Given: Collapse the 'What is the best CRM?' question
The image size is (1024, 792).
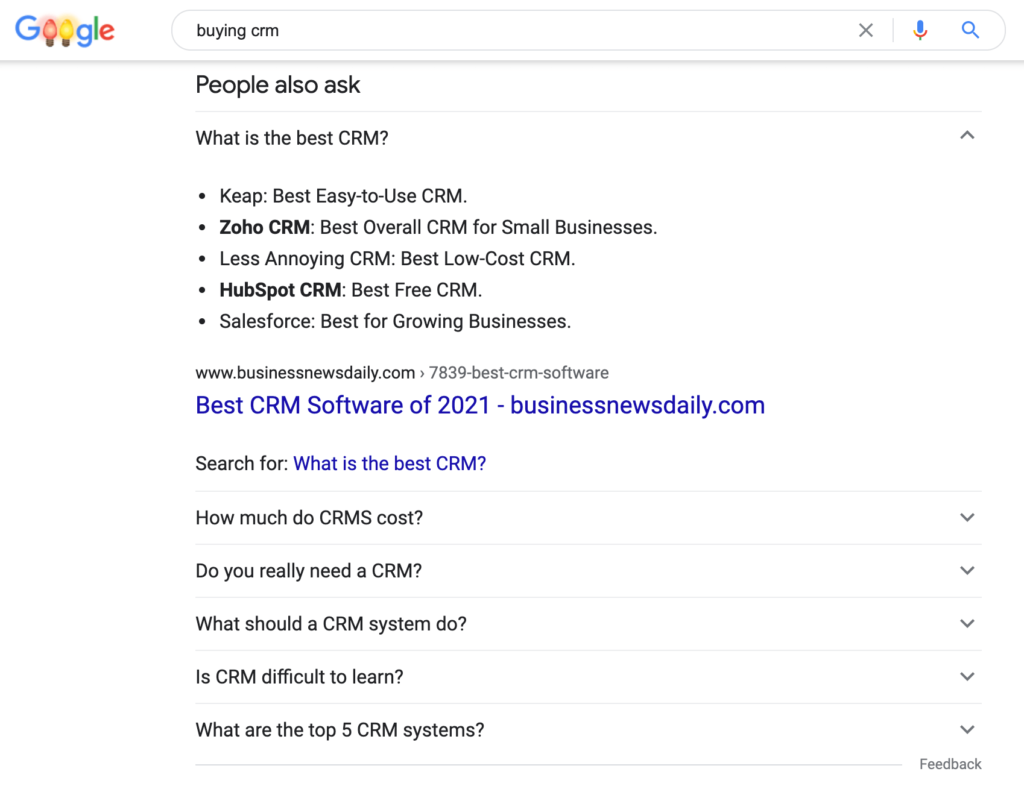Looking at the screenshot, I should coord(967,133).
